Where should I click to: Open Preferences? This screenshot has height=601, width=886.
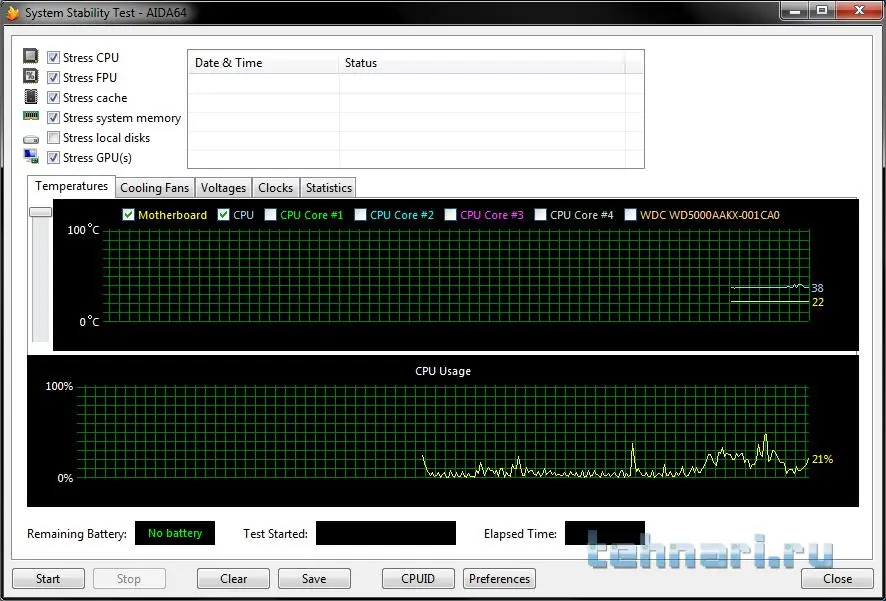point(500,578)
